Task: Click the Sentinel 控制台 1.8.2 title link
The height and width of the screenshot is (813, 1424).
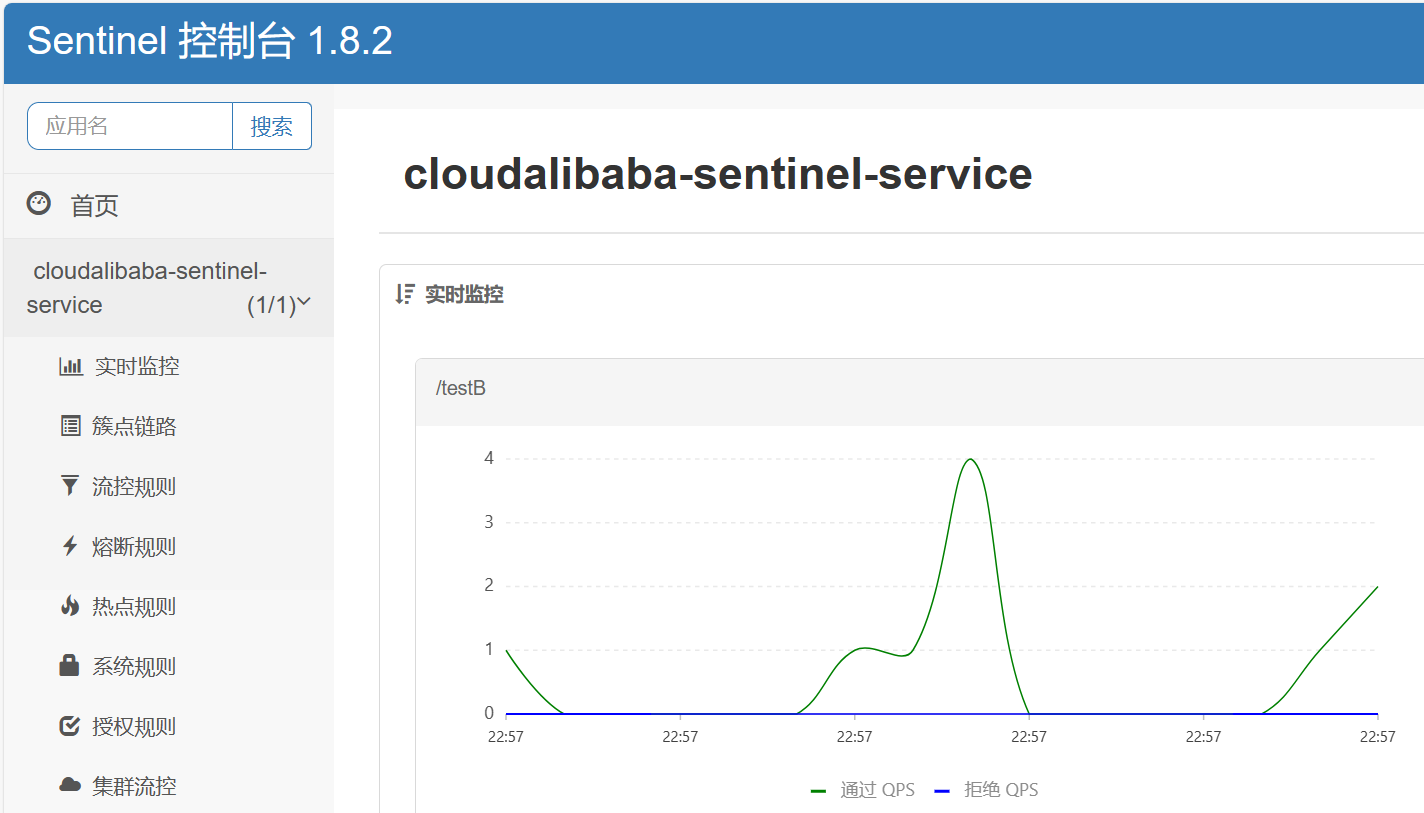Action: [209, 41]
